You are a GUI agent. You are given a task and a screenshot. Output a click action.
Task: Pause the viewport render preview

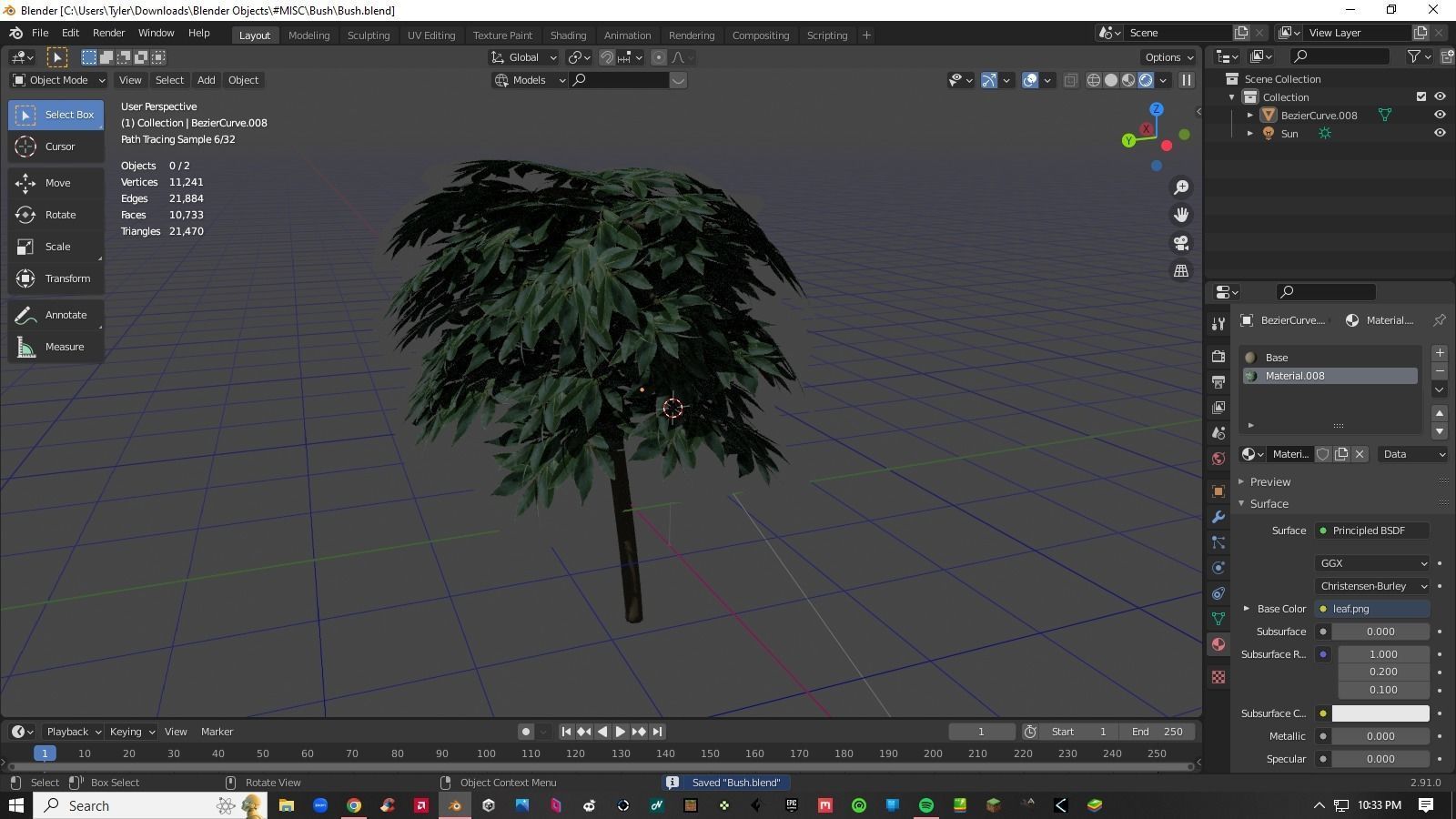(1187, 80)
